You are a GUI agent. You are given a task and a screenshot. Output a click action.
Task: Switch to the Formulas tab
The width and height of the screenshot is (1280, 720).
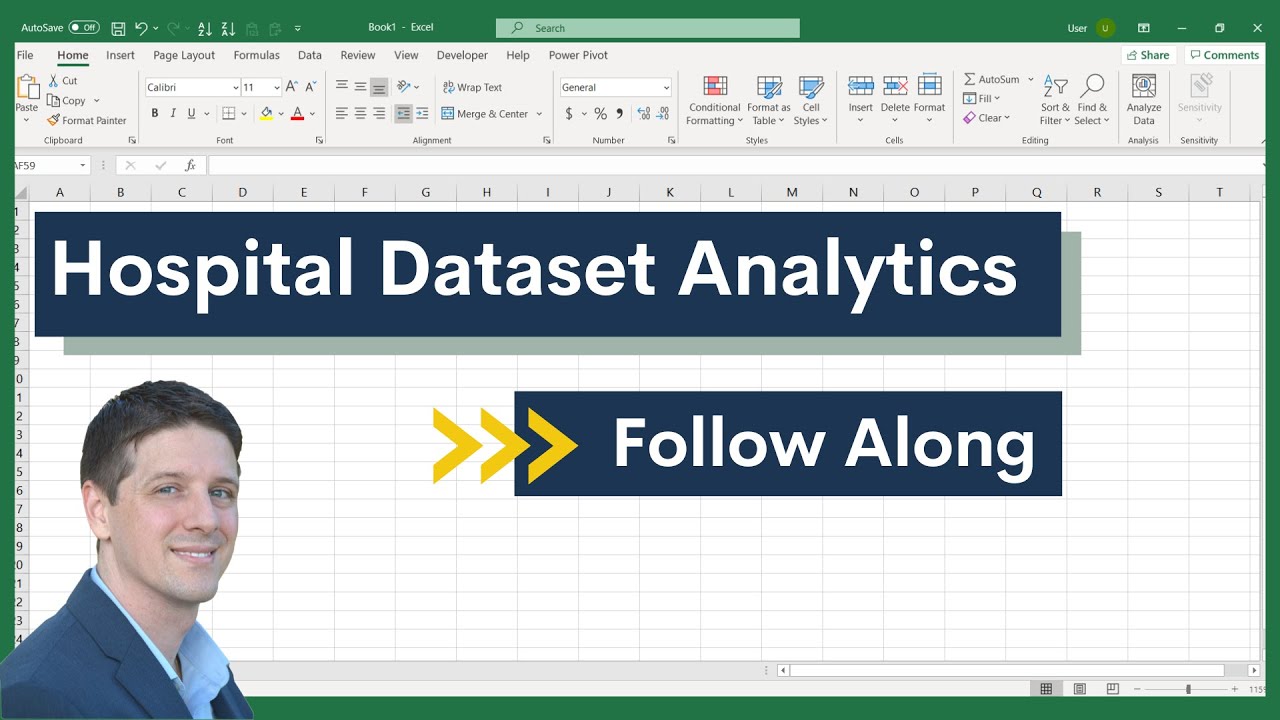[256, 55]
